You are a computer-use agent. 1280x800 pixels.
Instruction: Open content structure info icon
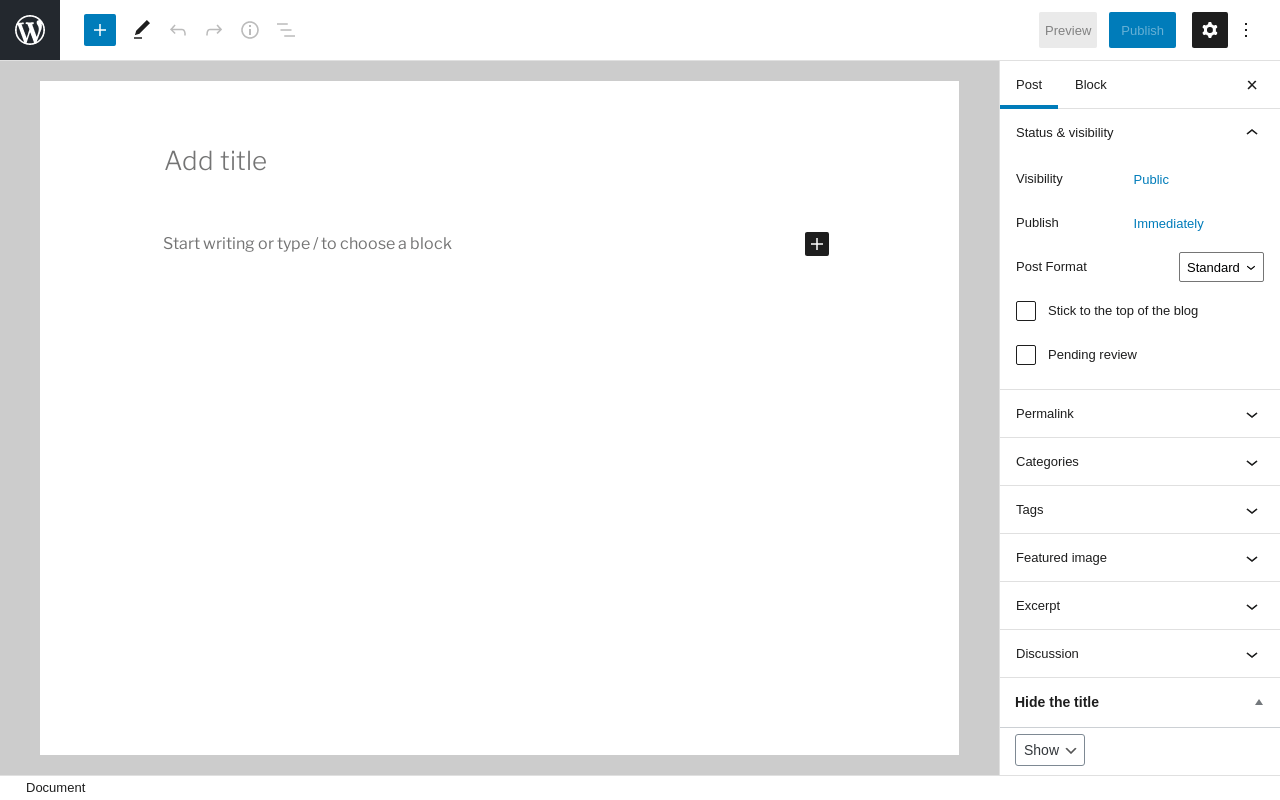click(x=250, y=30)
